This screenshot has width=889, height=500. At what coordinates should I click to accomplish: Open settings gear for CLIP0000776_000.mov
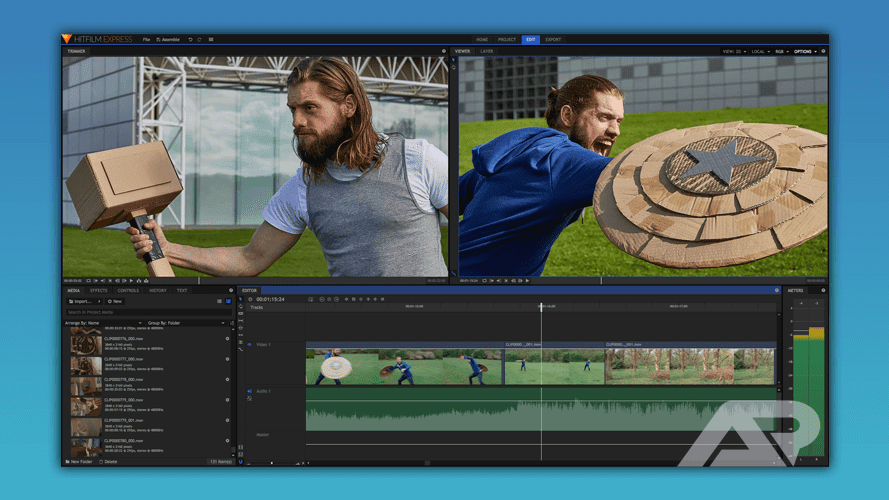click(x=227, y=338)
